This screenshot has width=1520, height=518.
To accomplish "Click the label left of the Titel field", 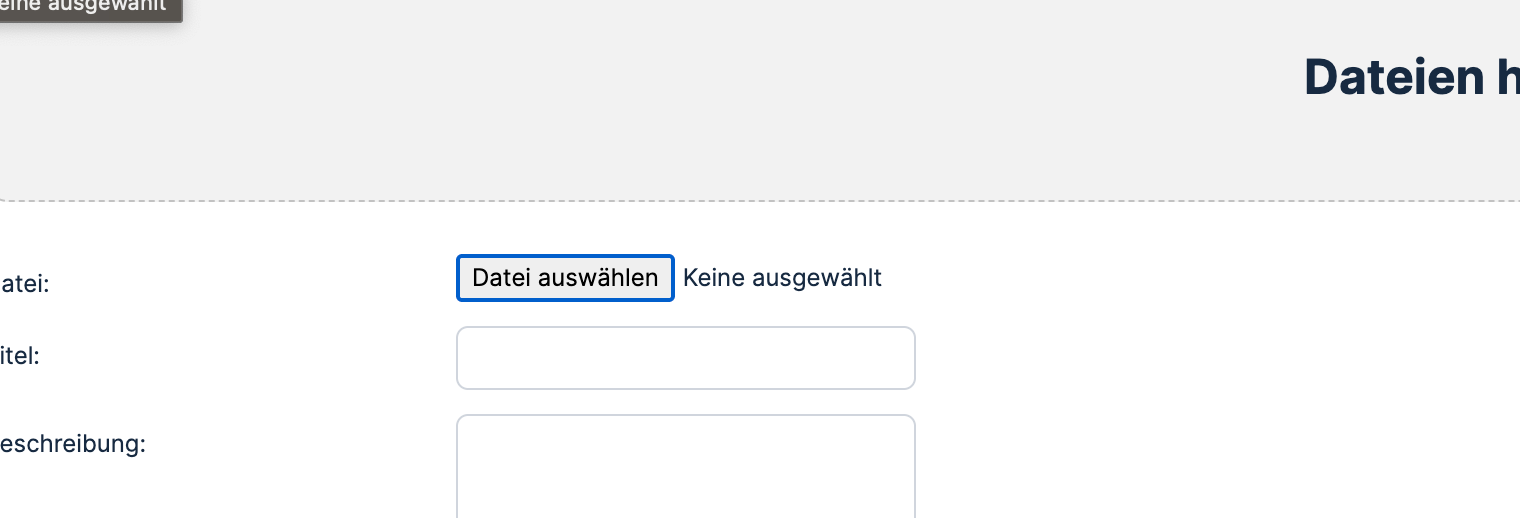I will point(20,355).
